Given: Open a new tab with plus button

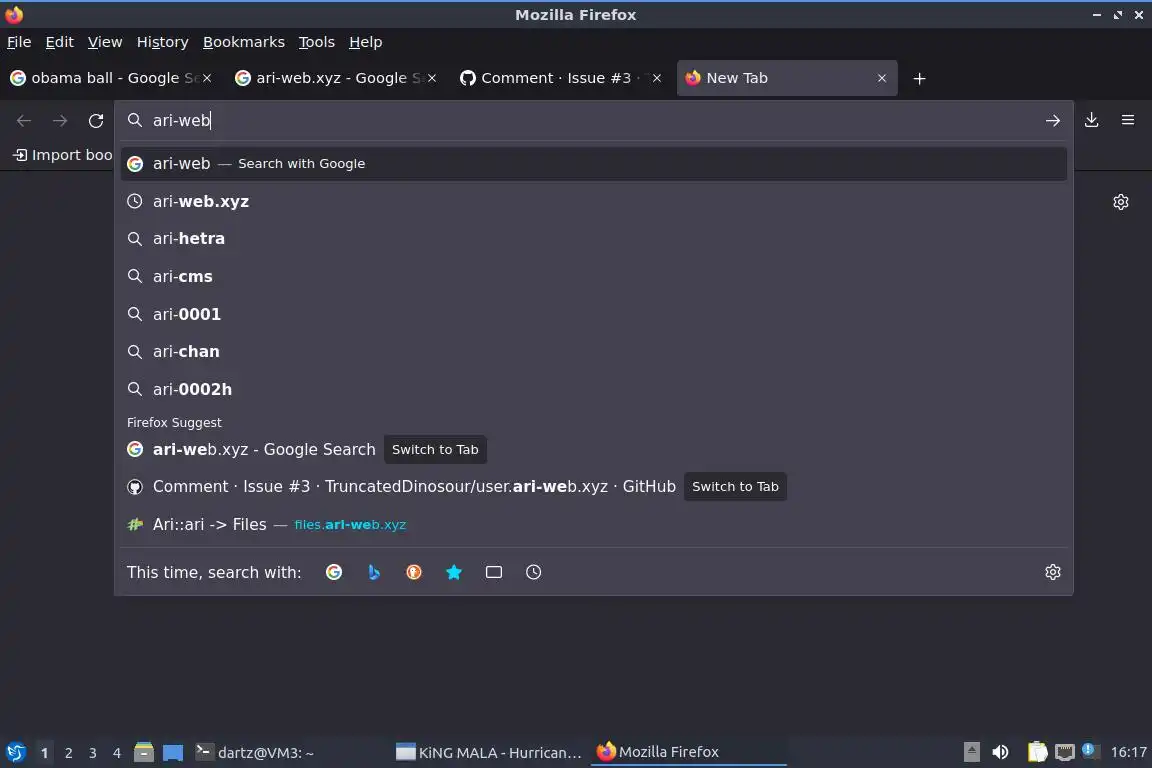Looking at the screenshot, I should 919,79.
